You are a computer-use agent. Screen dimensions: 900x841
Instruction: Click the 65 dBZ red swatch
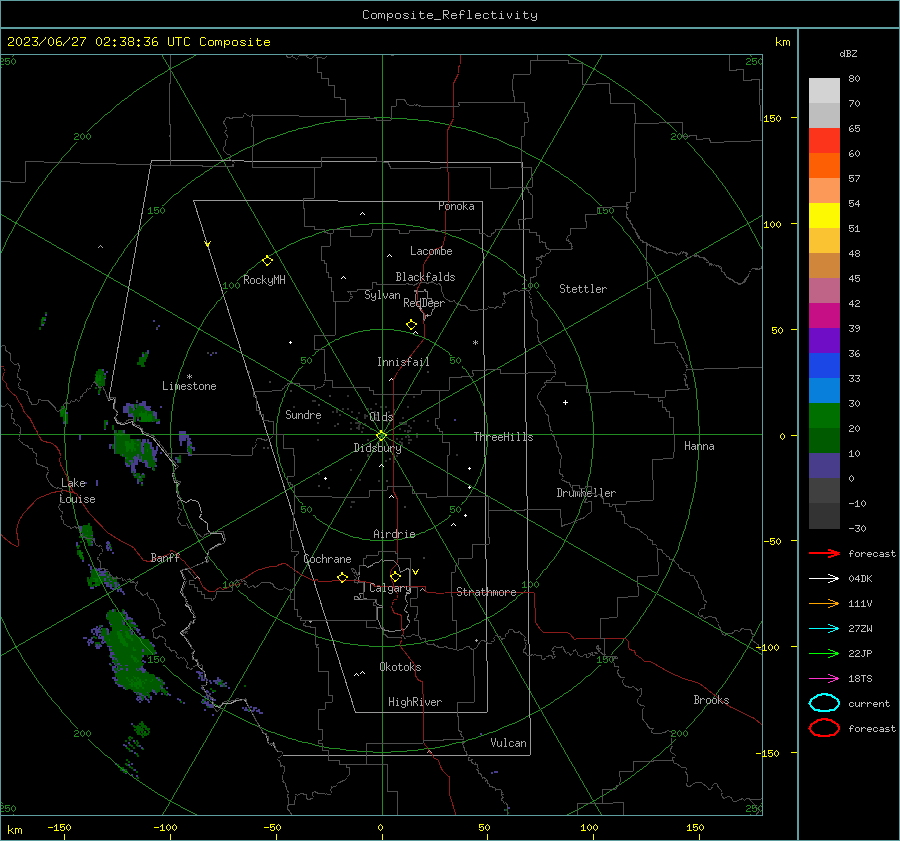tap(824, 140)
